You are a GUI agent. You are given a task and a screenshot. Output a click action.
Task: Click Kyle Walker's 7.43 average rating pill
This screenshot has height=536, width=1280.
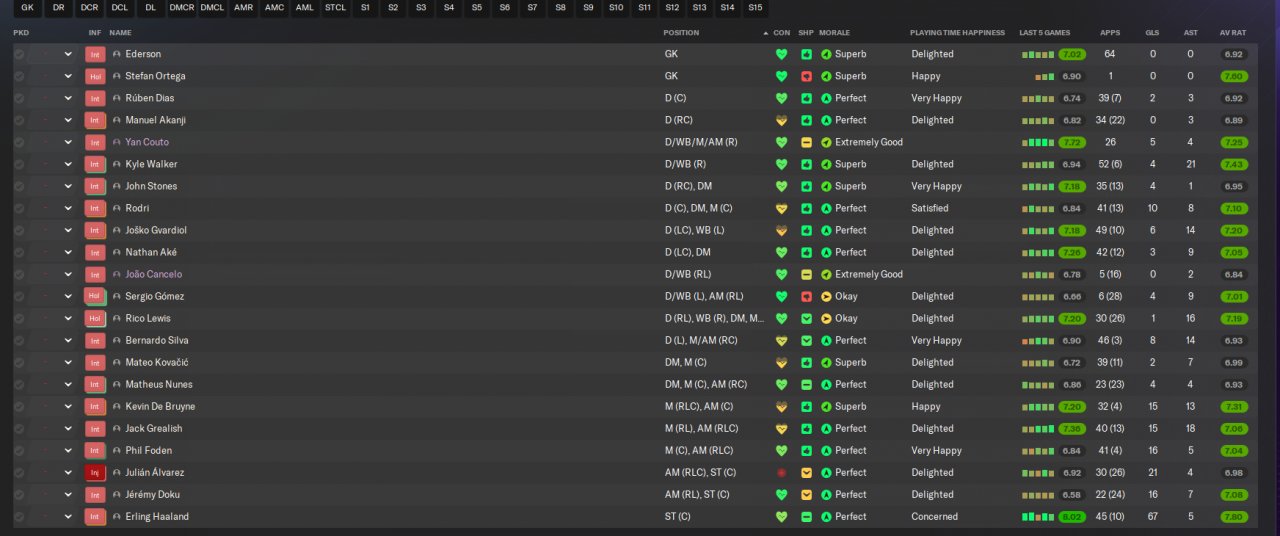coord(1234,164)
